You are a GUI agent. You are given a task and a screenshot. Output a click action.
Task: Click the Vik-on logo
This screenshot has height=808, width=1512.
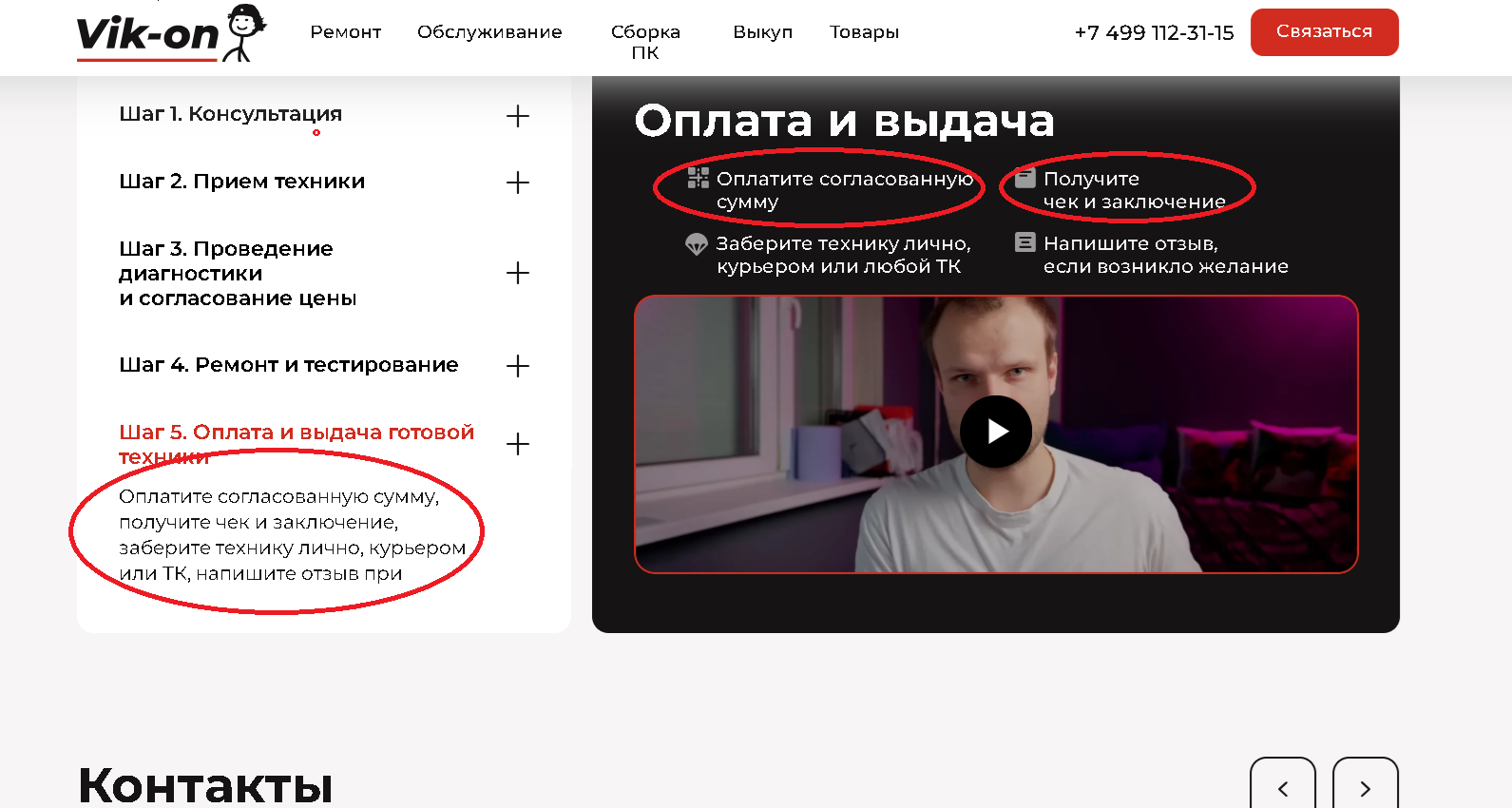171,34
